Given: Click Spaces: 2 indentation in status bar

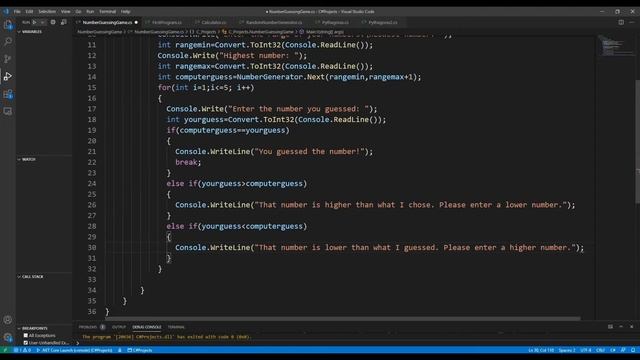Looking at the screenshot, I should (x=567, y=350).
